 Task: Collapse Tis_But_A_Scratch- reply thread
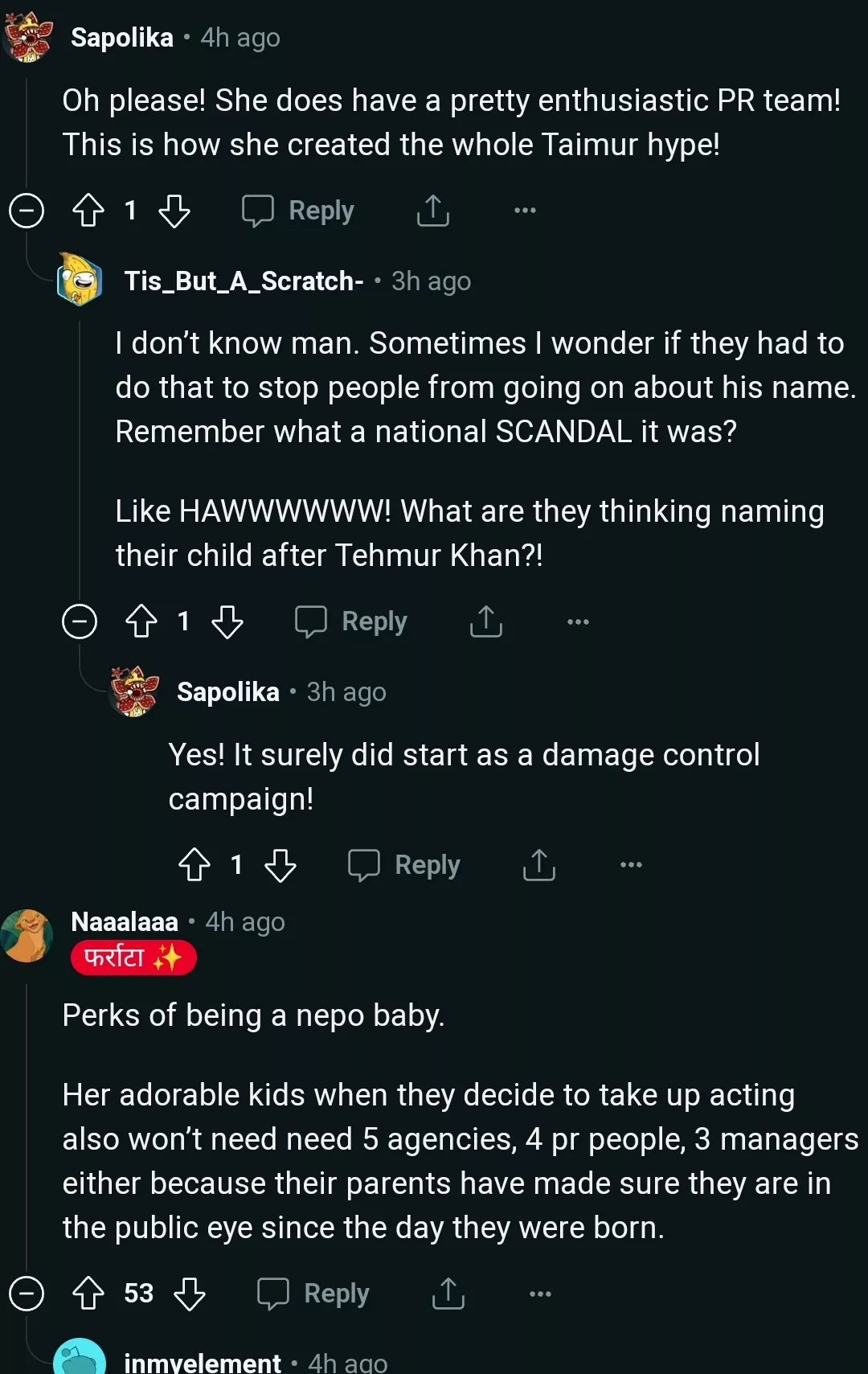(80, 621)
